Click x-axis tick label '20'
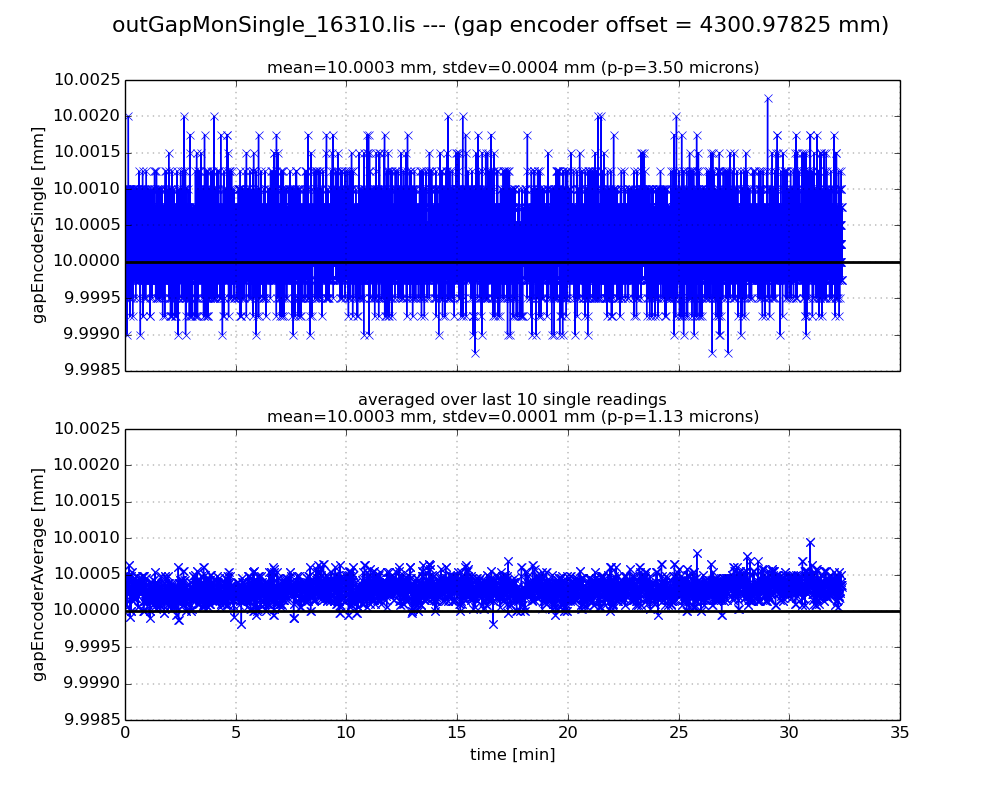This screenshot has height=800, width=1000. point(567,732)
